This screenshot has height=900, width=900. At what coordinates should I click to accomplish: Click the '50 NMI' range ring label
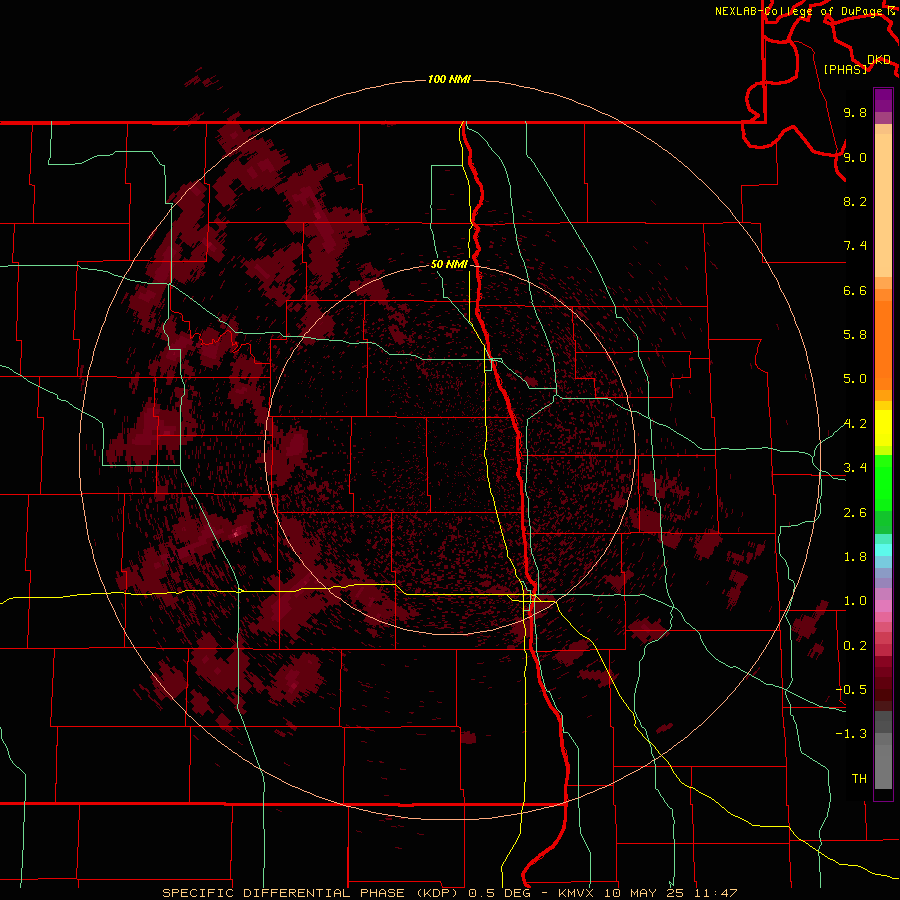tap(449, 264)
